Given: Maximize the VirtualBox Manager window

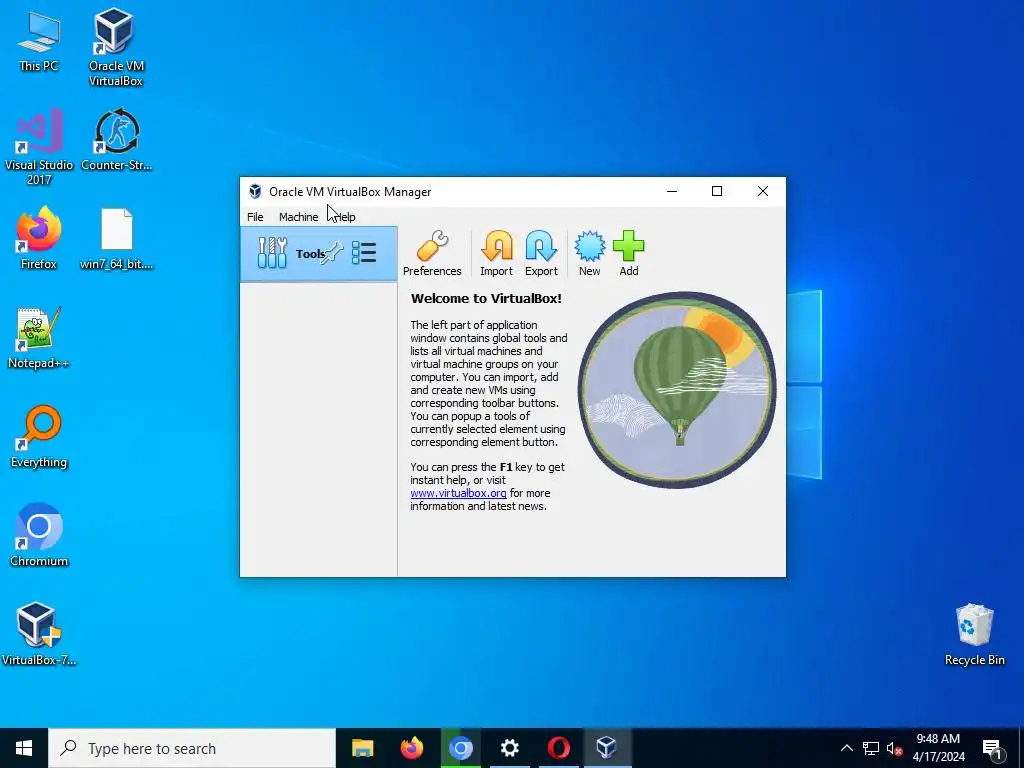Looking at the screenshot, I should click(x=716, y=191).
